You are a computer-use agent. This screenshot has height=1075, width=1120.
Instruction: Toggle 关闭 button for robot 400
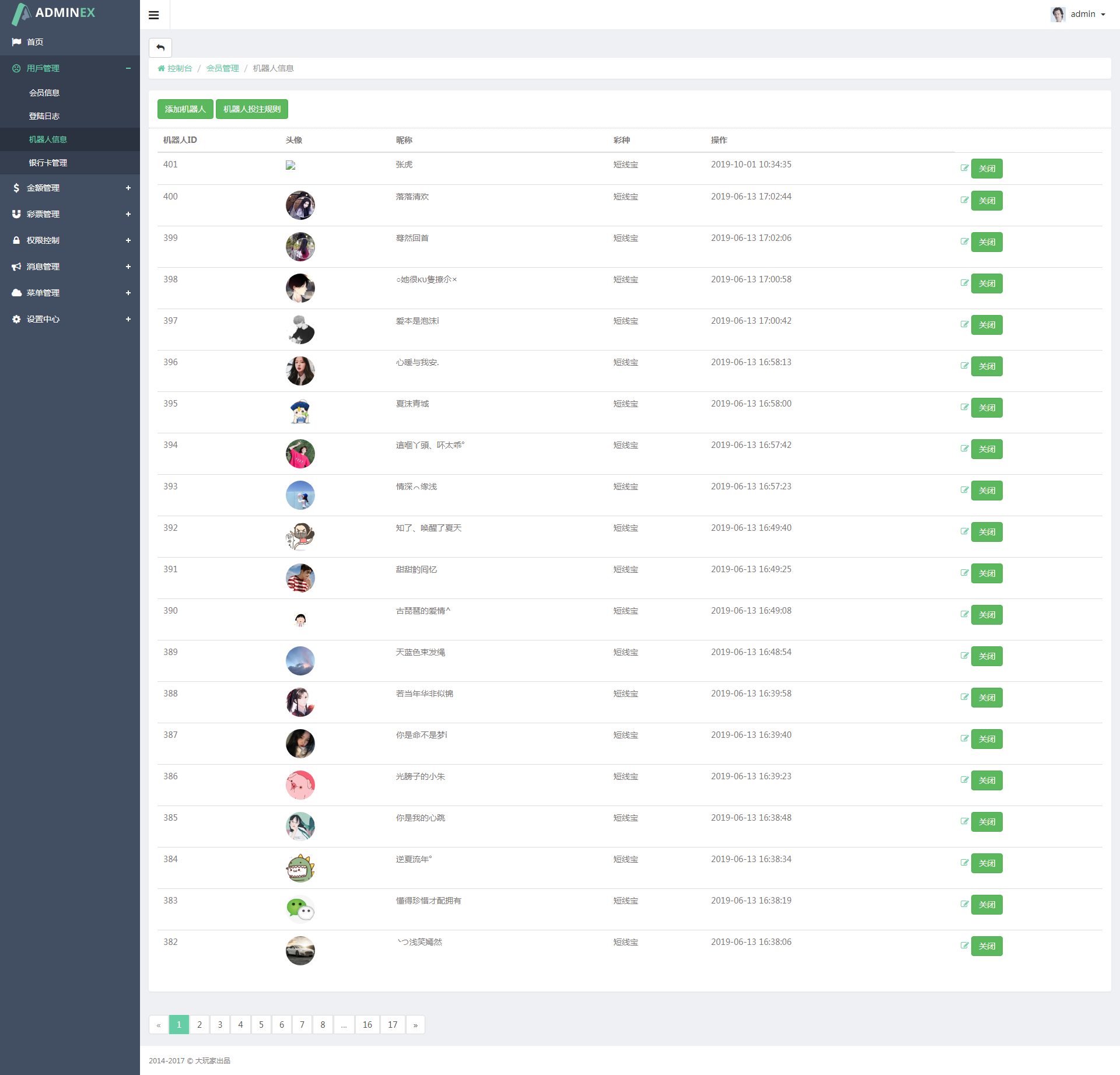tap(986, 201)
